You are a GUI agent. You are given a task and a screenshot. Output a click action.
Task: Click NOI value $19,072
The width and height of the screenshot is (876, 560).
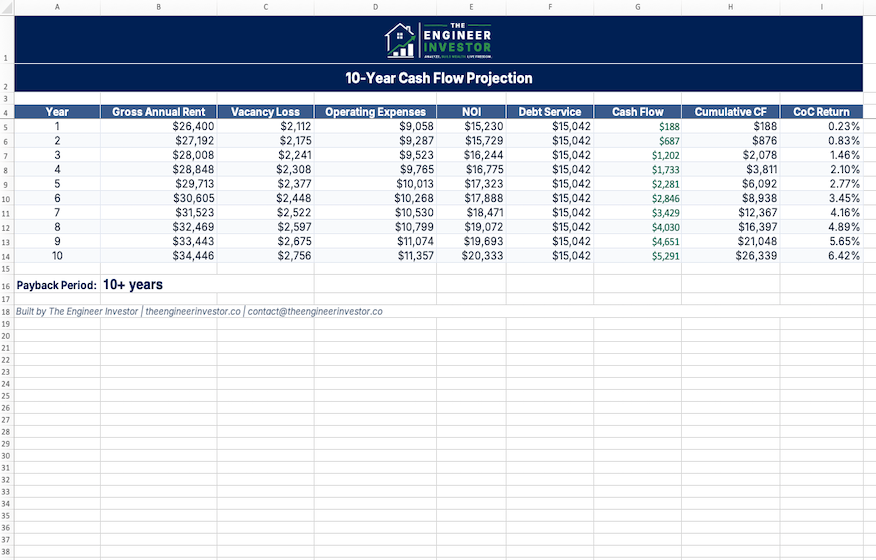pyautogui.click(x=484, y=227)
